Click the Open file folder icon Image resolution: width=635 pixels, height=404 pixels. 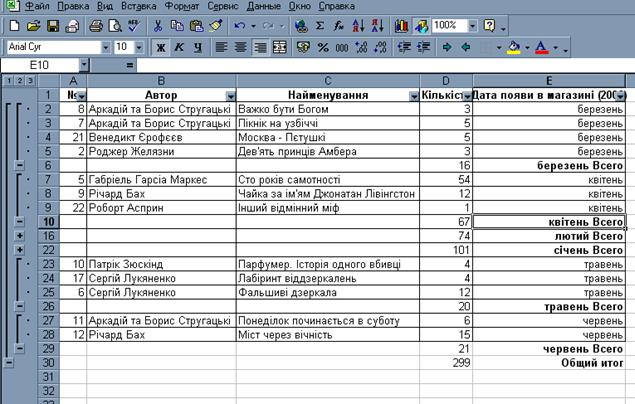tap(34, 26)
